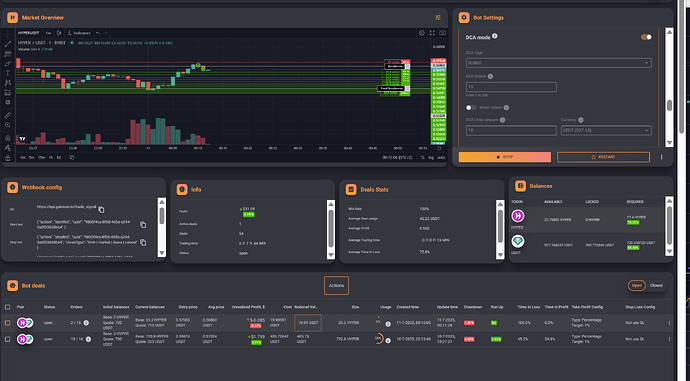Click the Bot Settings panel scrollbar thumb
Image resolution: width=690 pixels, height=381 pixels.
point(669,106)
